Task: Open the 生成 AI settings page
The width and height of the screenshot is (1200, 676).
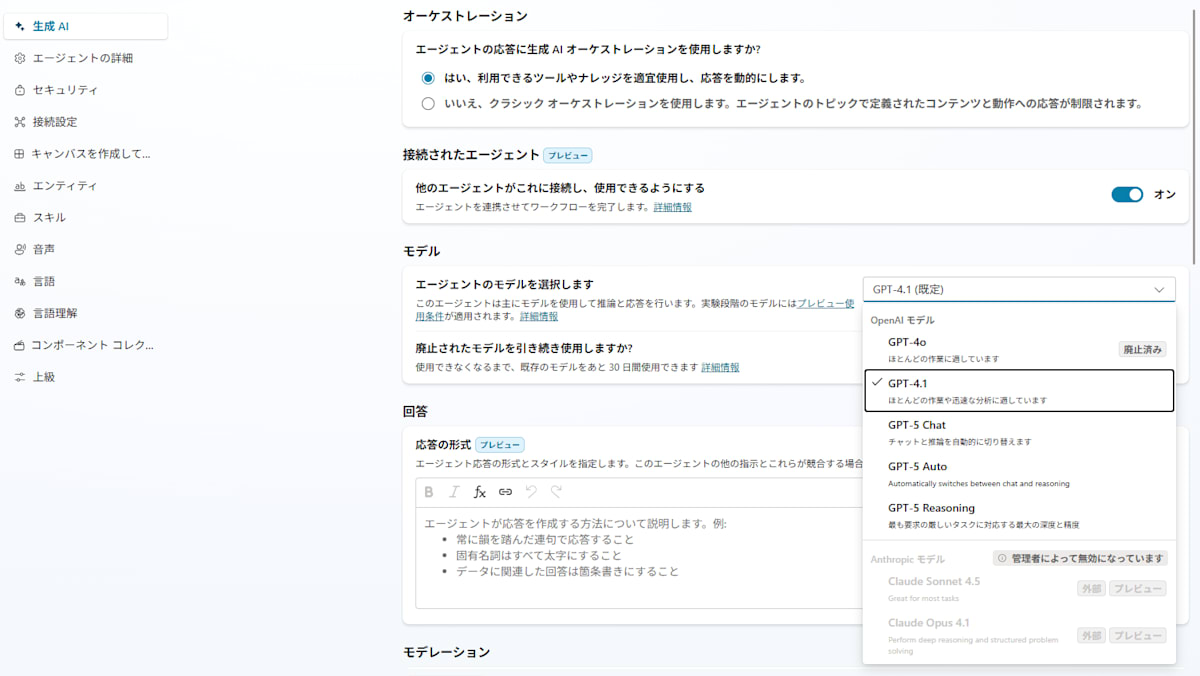Action: 86,26
